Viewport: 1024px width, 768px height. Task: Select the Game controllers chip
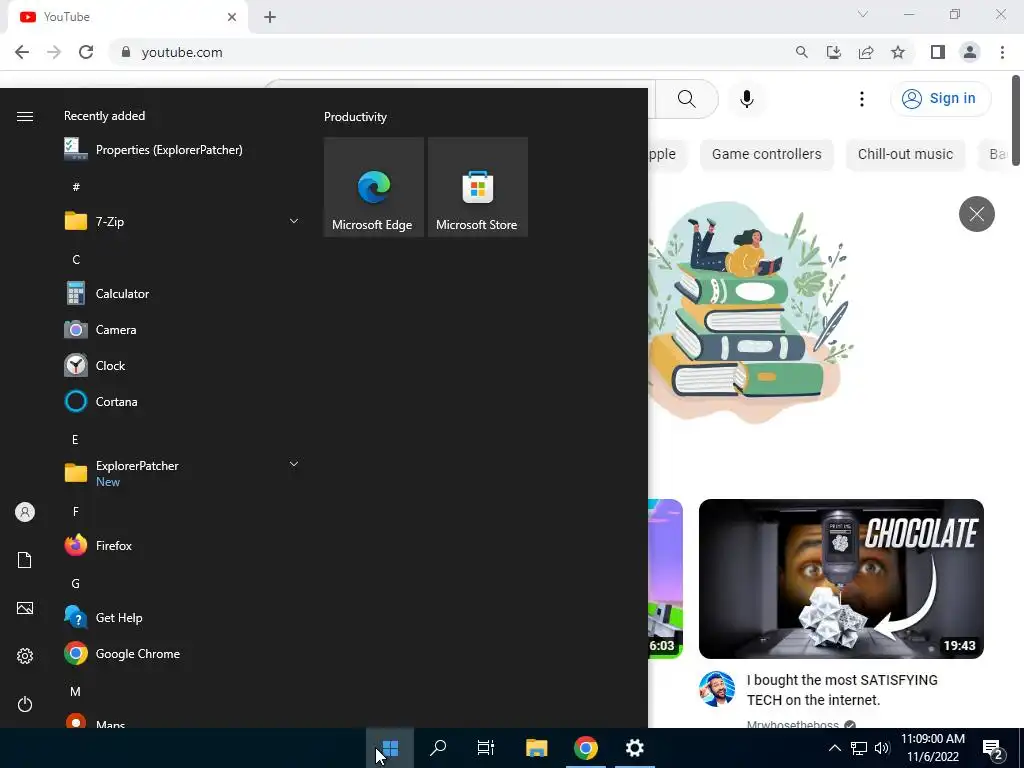point(767,154)
